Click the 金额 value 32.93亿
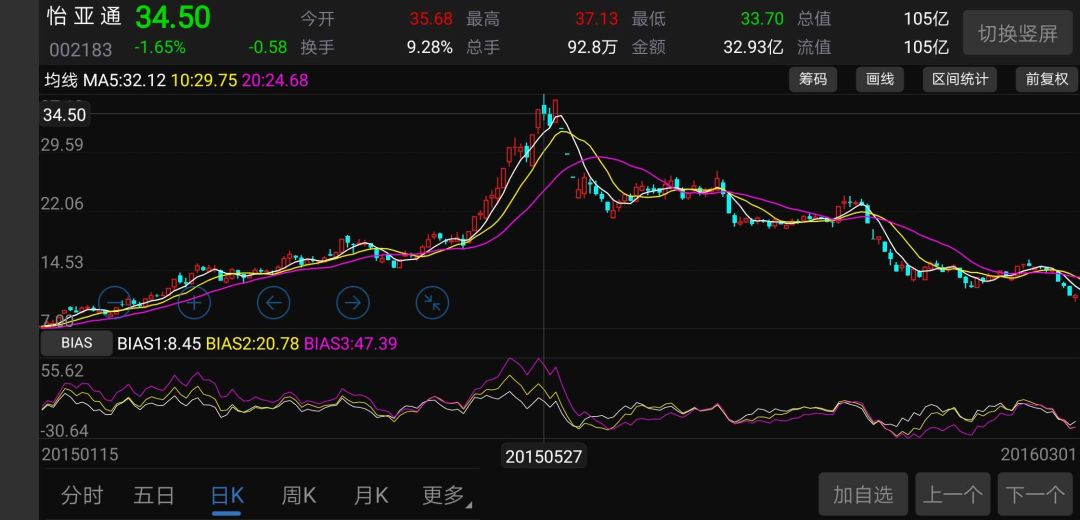Viewport: 1080px width, 520px height. [753, 48]
